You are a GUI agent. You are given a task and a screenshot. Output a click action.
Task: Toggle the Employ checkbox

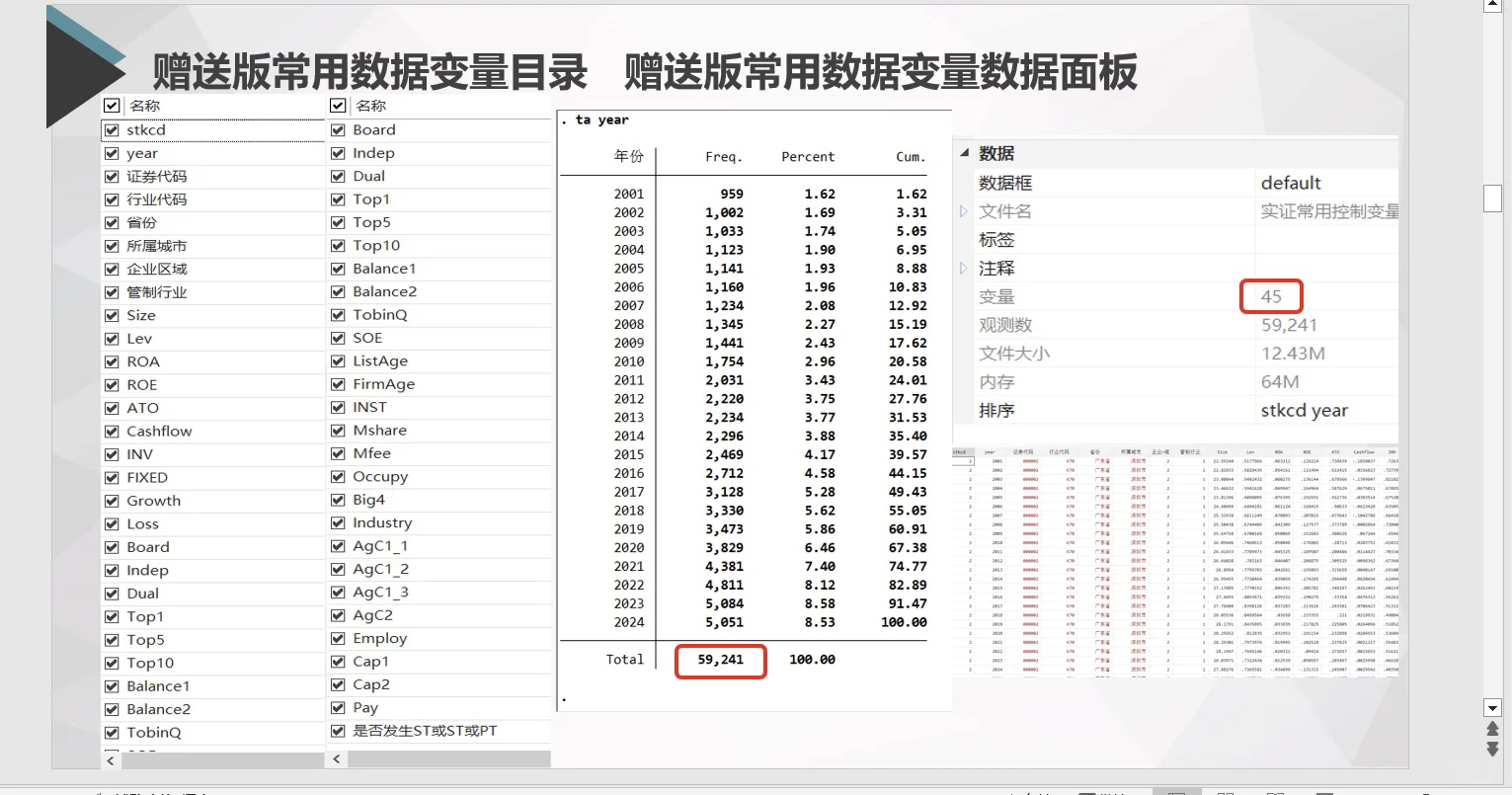pyautogui.click(x=338, y=639)
